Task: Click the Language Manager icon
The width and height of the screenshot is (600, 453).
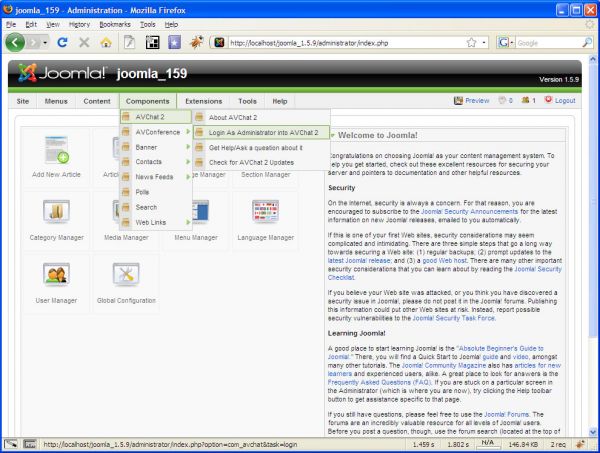Action: click(x=268, y=216)
